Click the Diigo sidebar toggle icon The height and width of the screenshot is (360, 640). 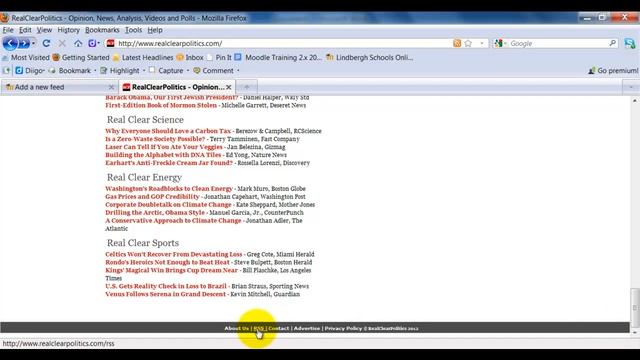(x=7, y=71)
